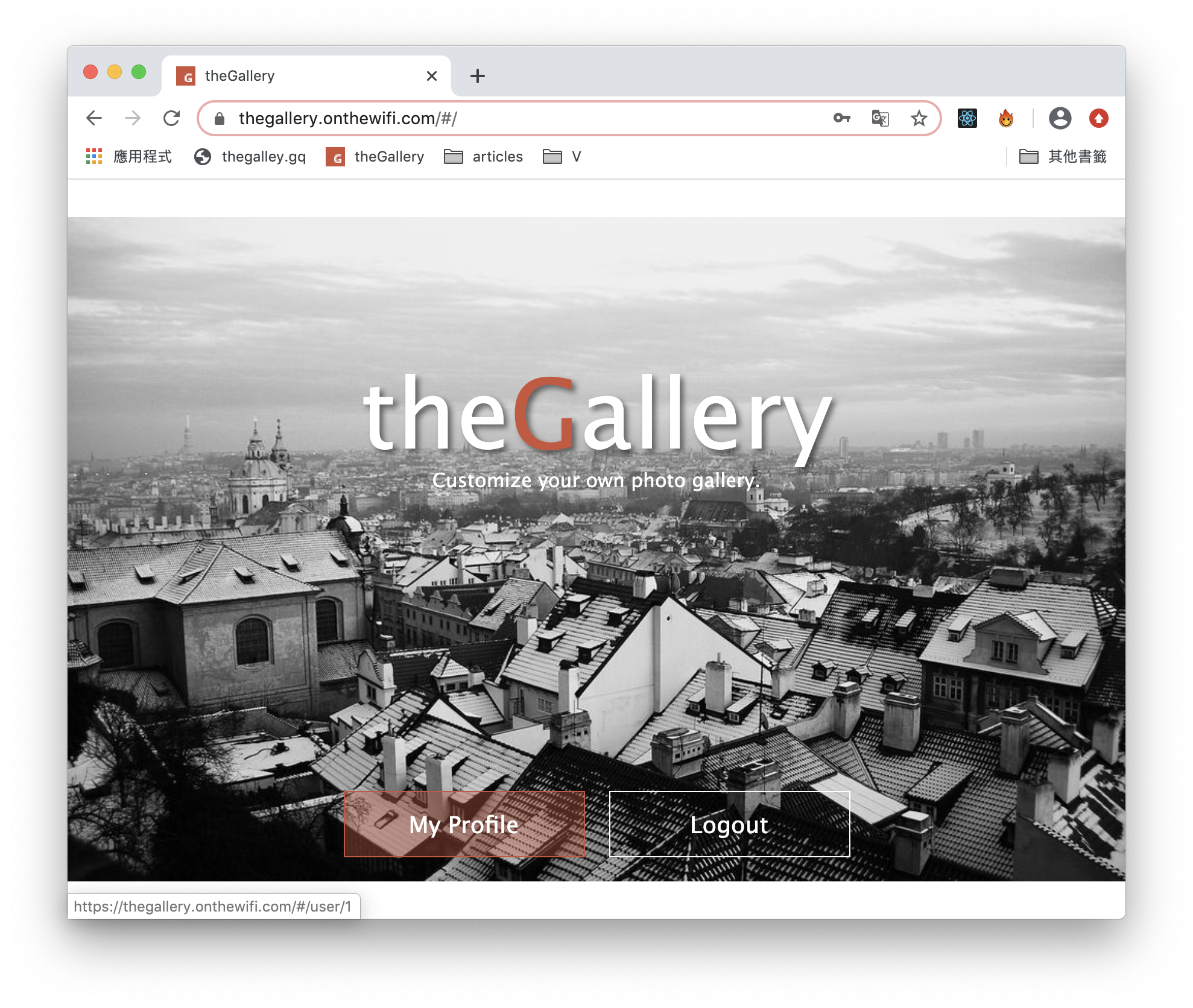Click the page refresh button

173,118
